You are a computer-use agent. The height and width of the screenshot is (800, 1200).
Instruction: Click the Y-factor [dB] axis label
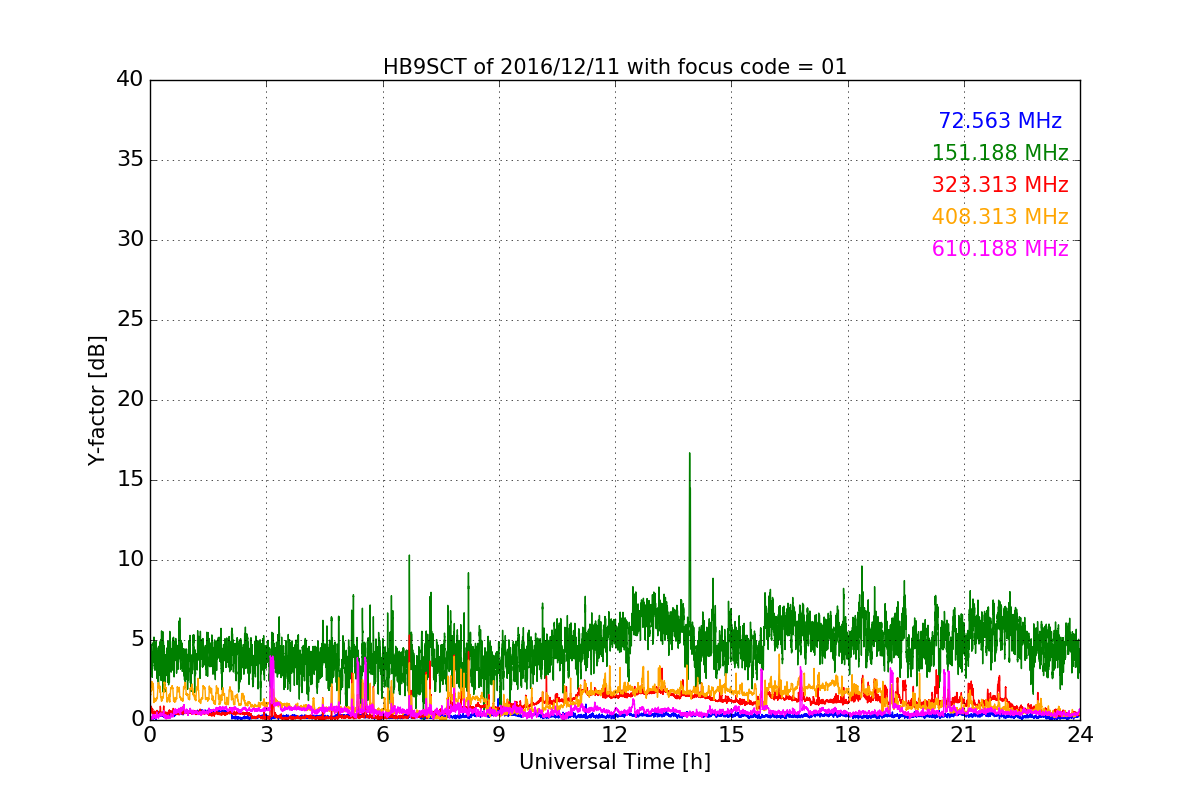[97, 400]
